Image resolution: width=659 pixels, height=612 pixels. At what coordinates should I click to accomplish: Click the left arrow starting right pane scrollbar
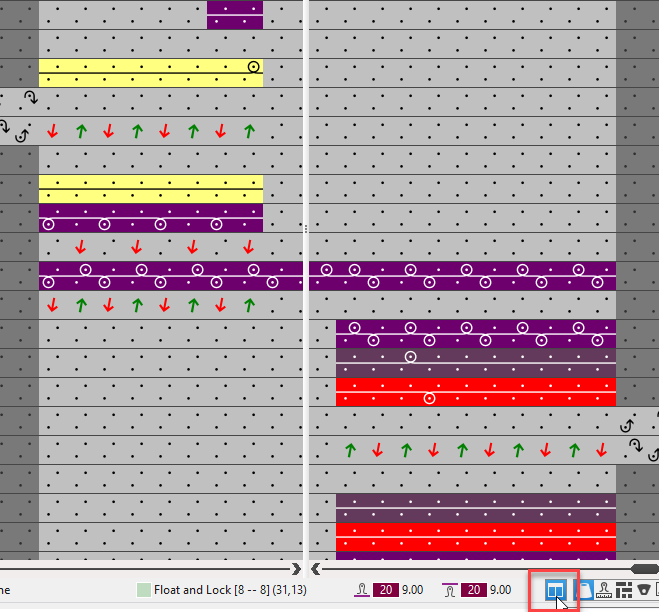[x=316, y=569]
